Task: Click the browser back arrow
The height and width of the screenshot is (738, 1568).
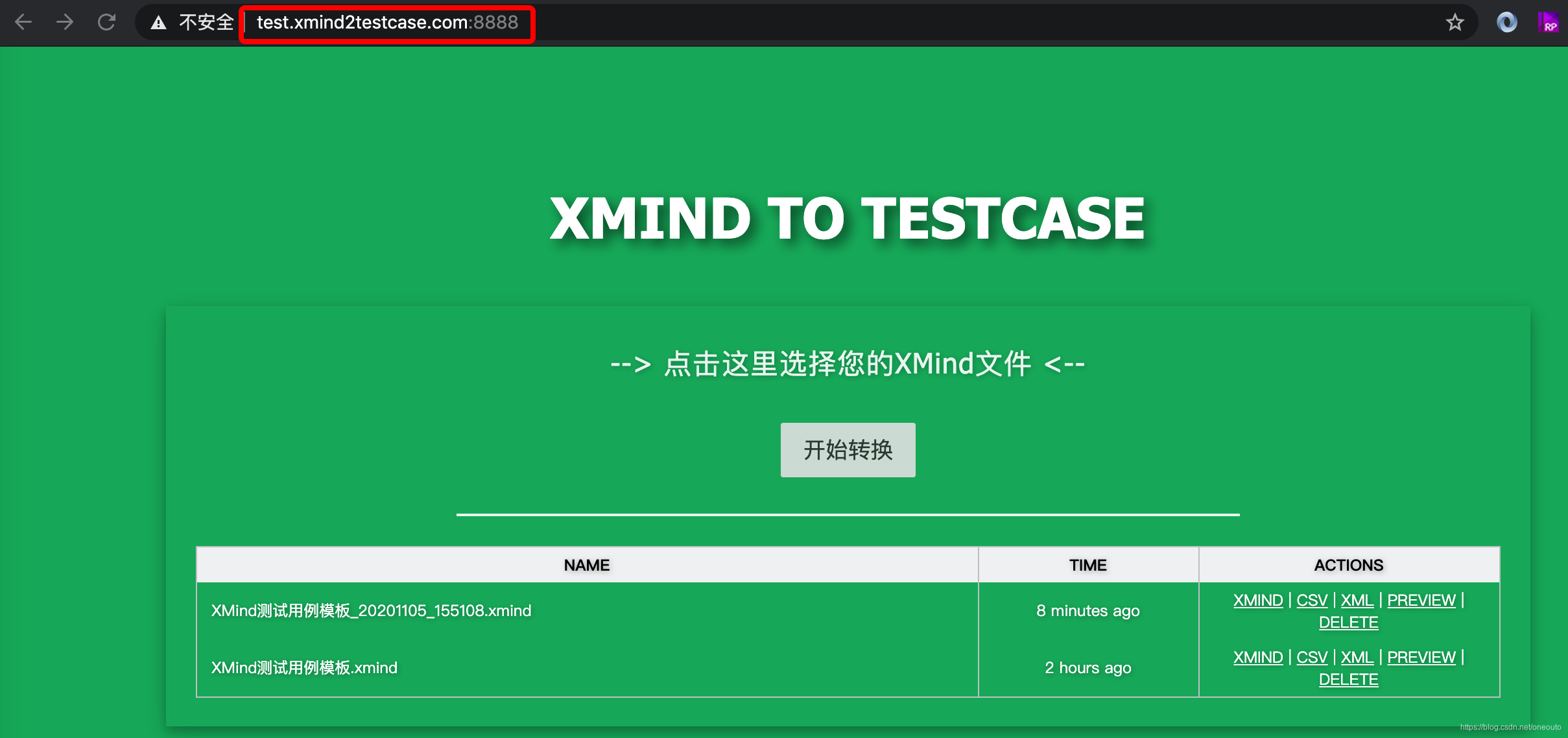Action: pyautogui.click(x=23, y=23)
